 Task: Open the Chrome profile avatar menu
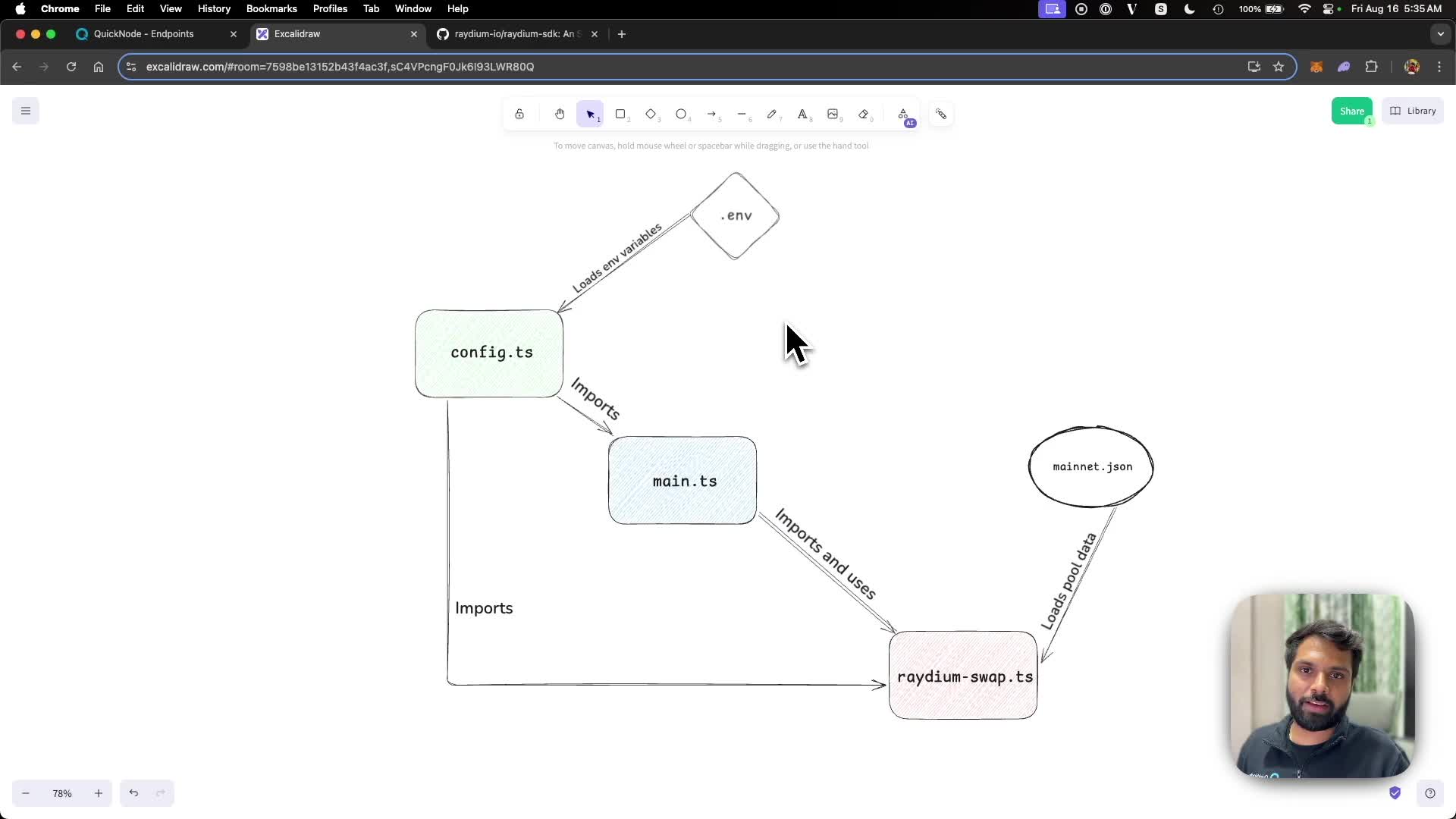1413,67
